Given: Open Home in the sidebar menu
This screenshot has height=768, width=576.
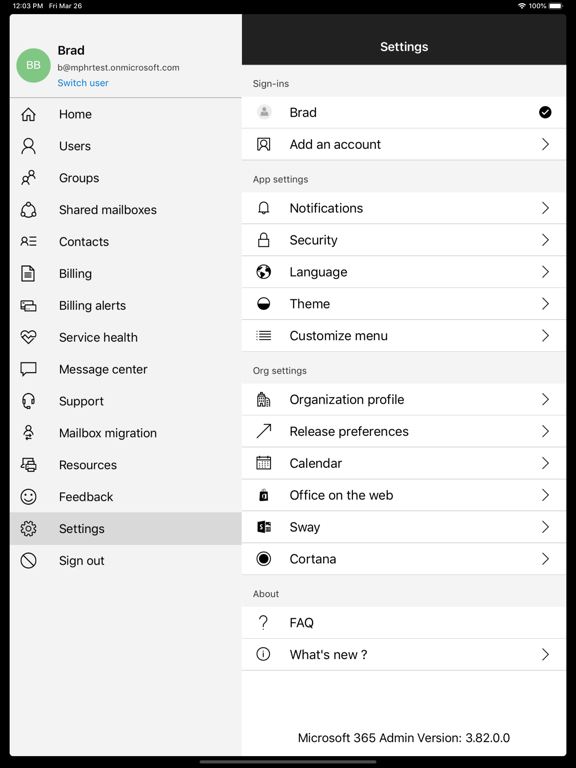Looking at the screenshot, I should [x=125, y=114].
